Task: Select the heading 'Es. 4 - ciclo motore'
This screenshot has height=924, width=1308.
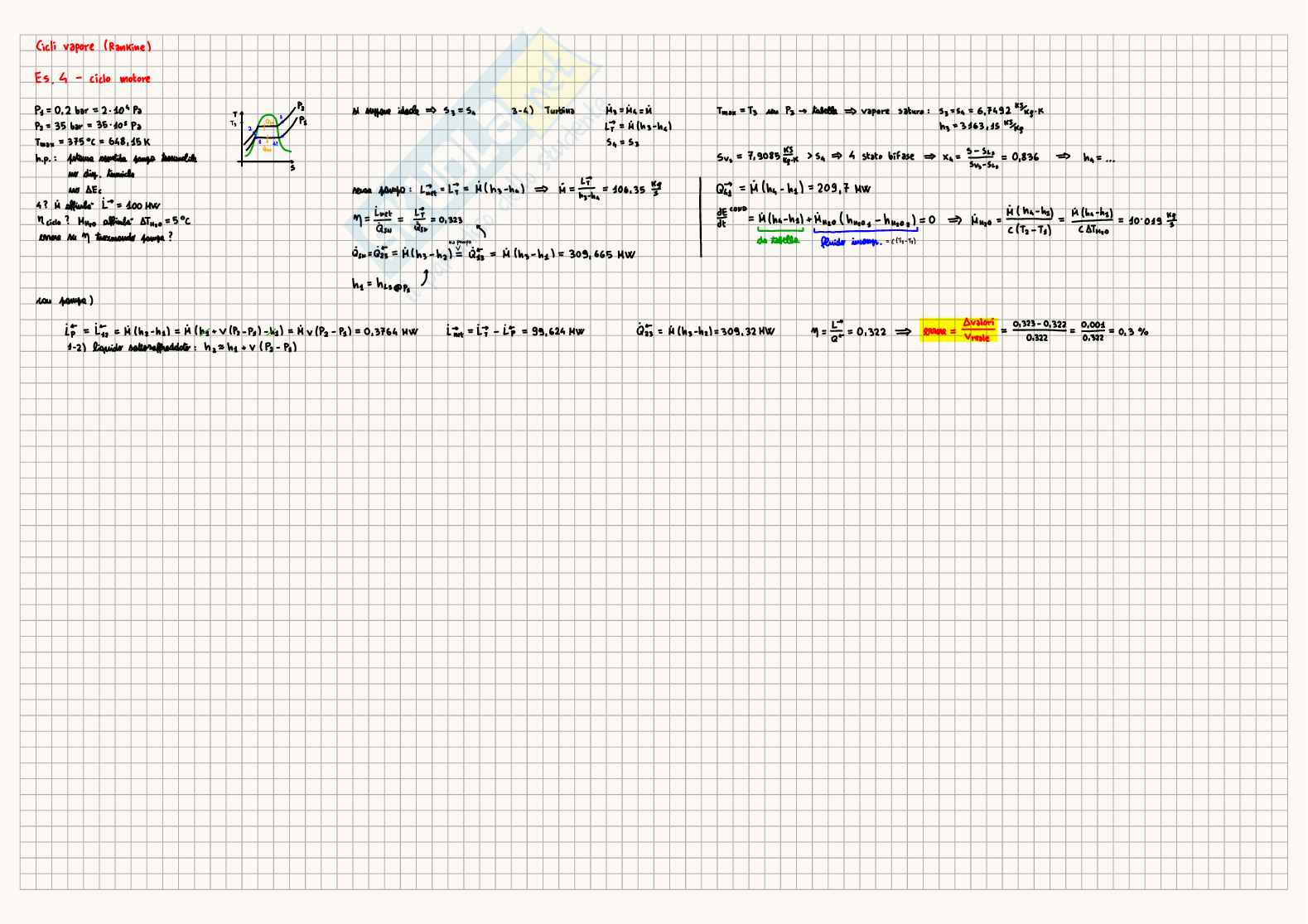Action: [93, 79]
